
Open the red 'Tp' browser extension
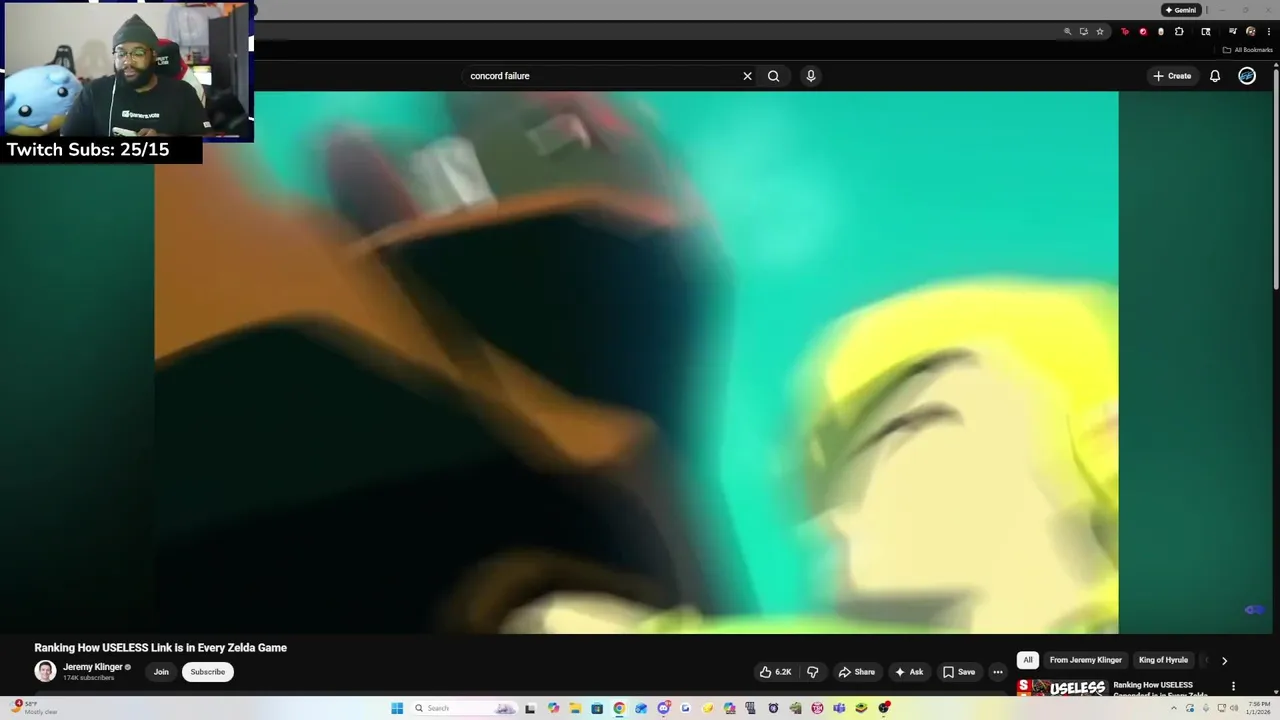tap(1125, 32)
